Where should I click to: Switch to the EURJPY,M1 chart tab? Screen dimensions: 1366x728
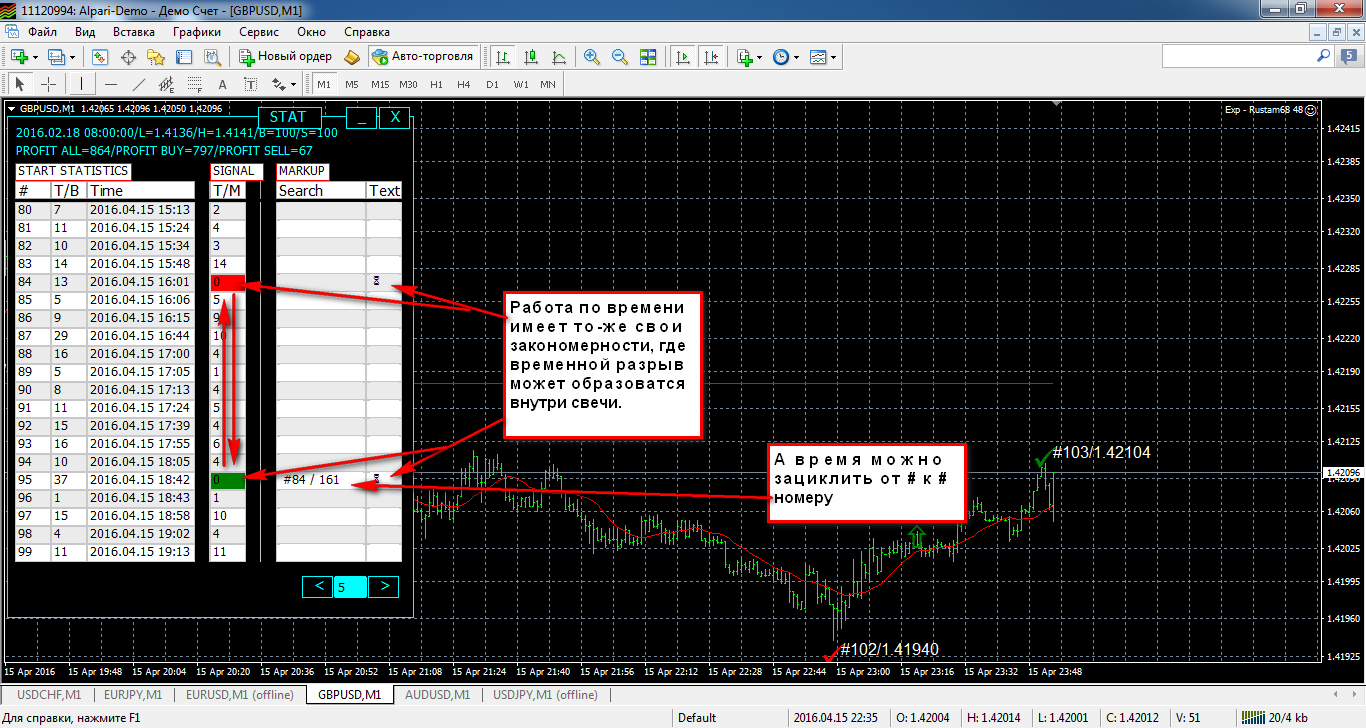click(x=133, y=694)
